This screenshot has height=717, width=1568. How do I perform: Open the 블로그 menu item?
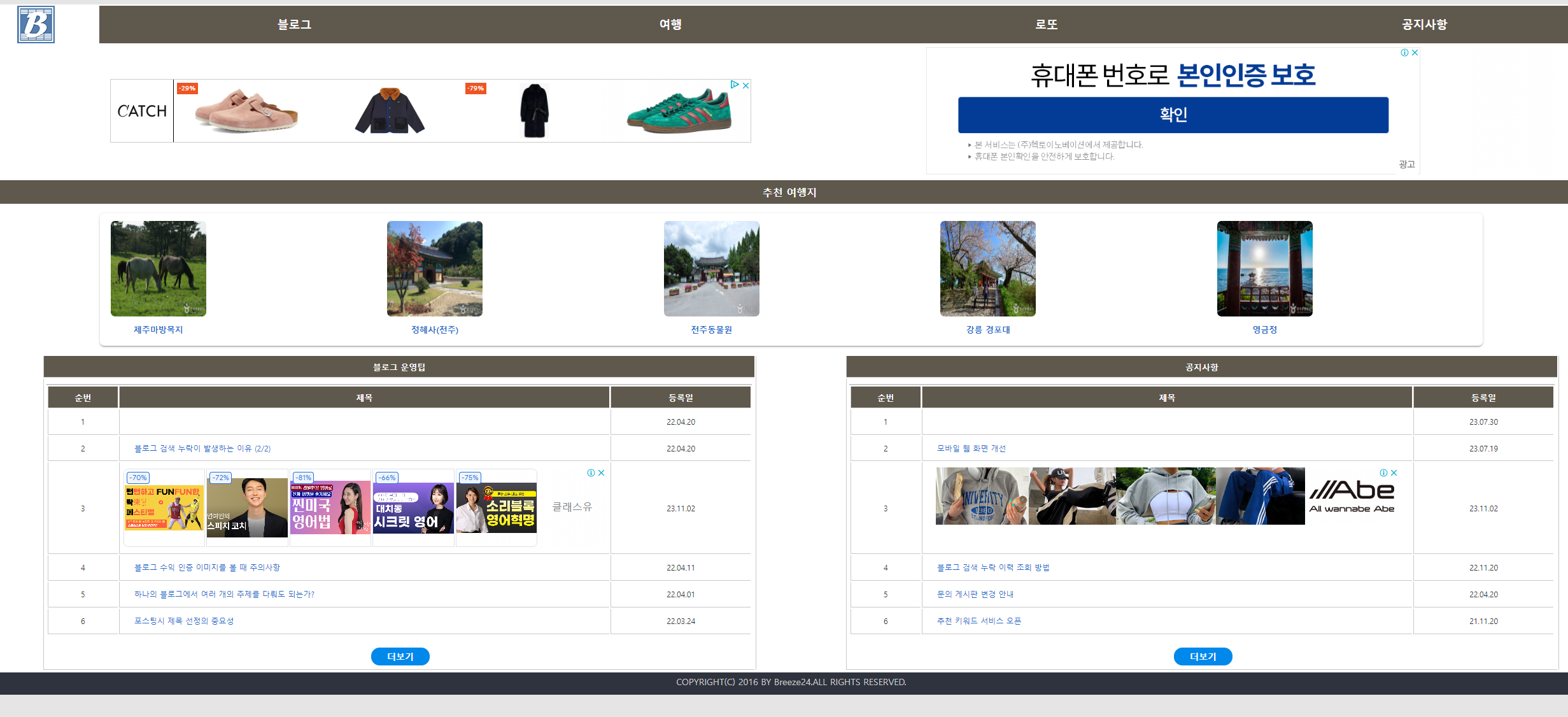[x=294, y=24]
